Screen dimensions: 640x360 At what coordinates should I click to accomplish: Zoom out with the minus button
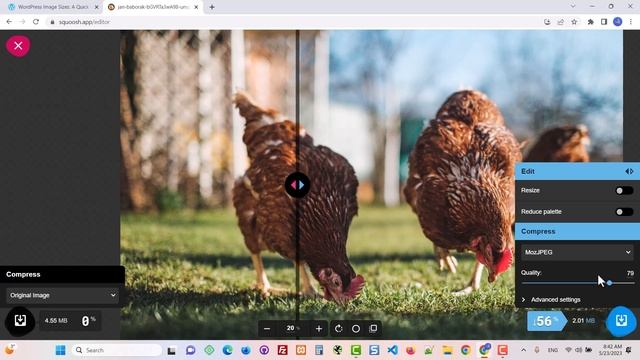(267, 329)
